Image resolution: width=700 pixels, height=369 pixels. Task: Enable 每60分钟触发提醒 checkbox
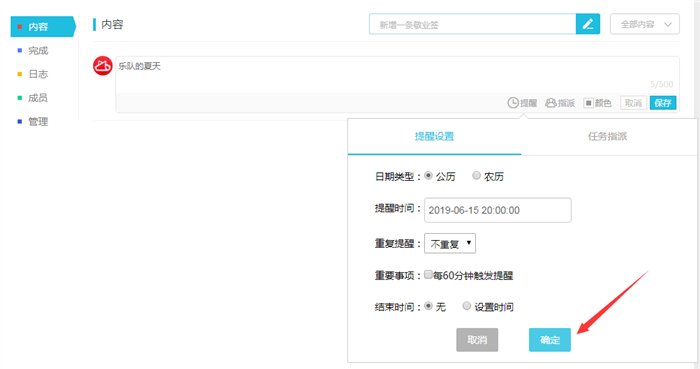tap(428, 274)
